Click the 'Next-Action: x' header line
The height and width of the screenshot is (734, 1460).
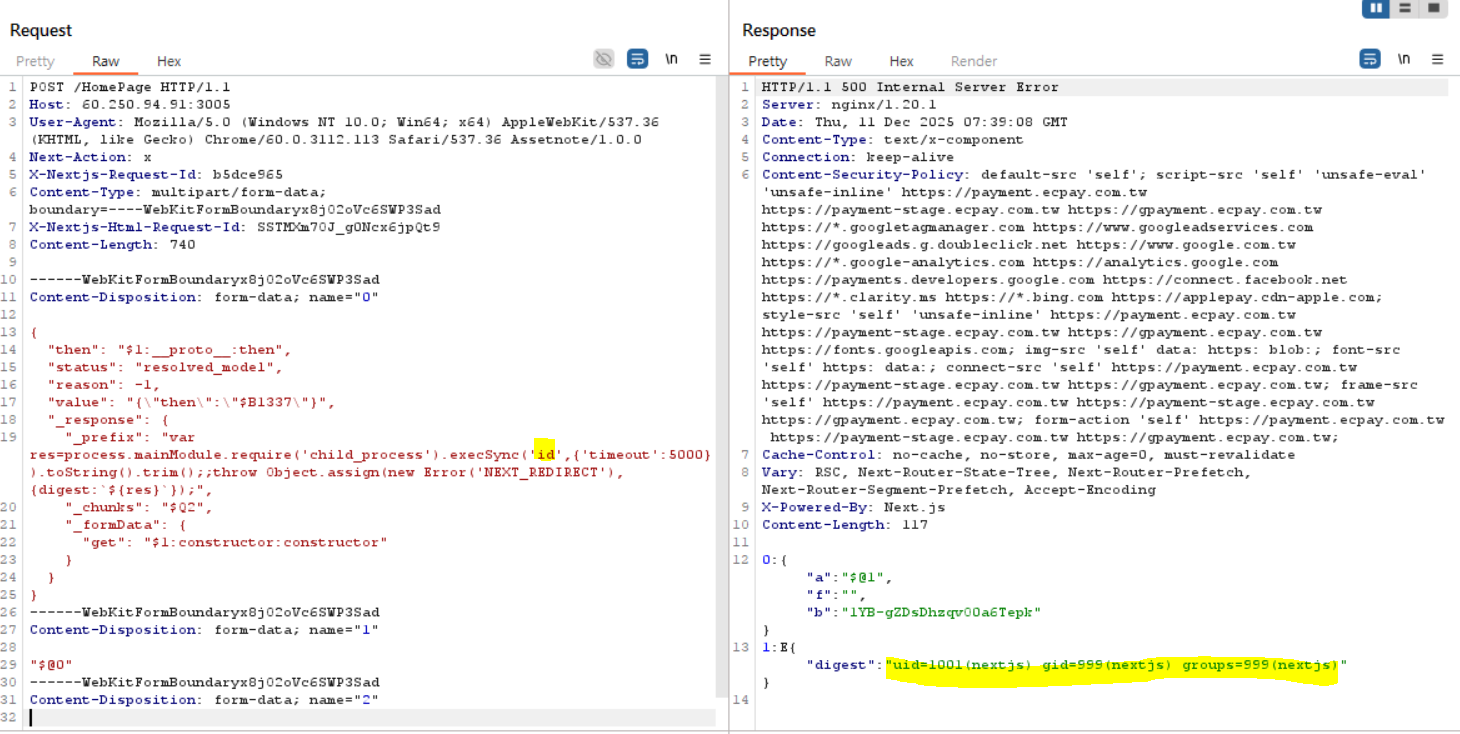tap(90, 157)
